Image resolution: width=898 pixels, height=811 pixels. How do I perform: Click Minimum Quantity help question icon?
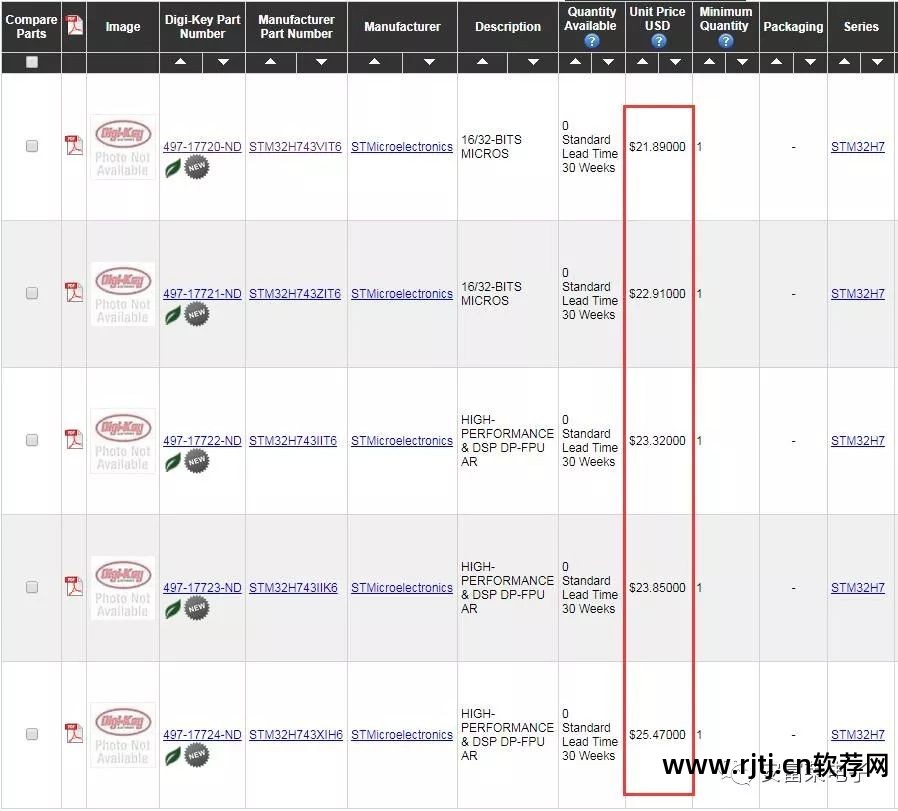click(726, 41)
